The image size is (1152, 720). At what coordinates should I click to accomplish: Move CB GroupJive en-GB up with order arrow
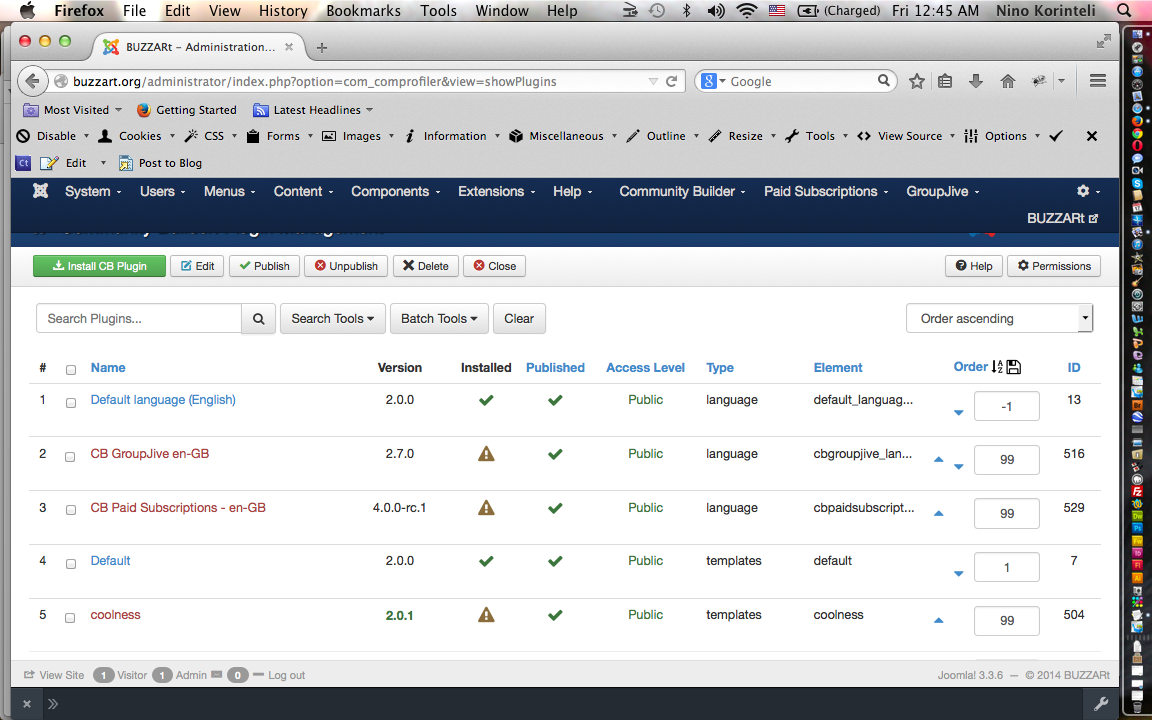938,459
